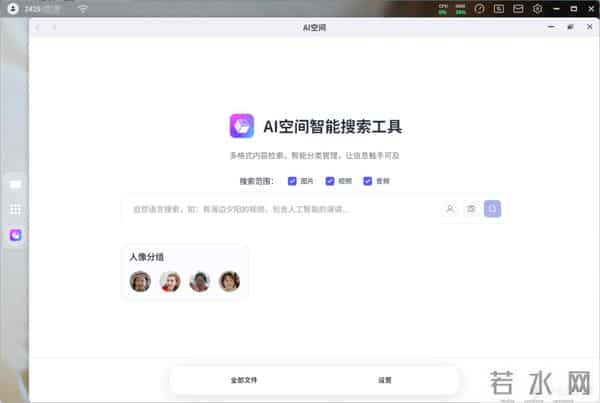The width and height of the screenshot is (600, 403).
Task: Close the AI空间 window
Action: 590,27
